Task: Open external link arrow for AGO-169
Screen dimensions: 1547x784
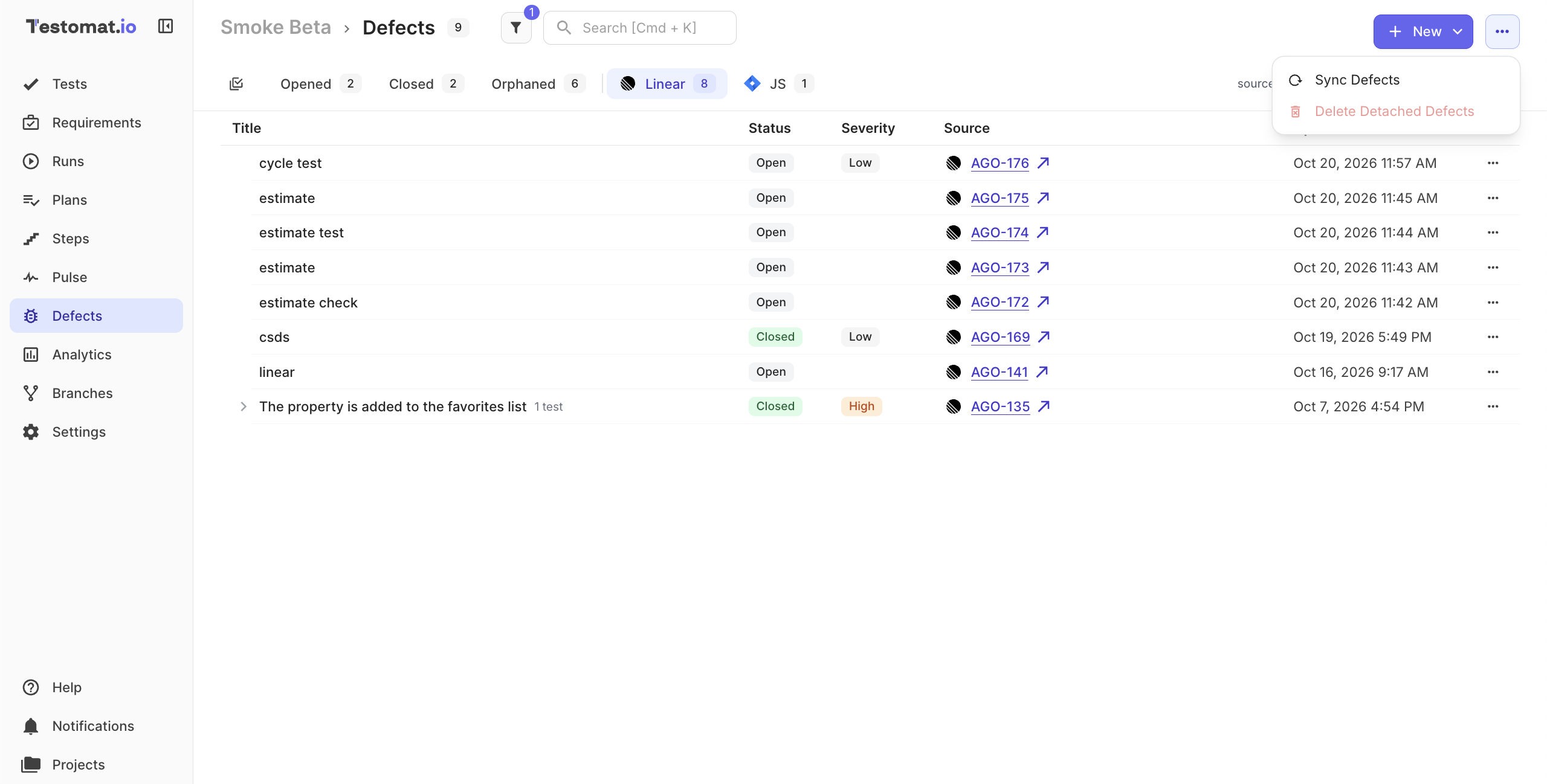Action: point(1044,336)
